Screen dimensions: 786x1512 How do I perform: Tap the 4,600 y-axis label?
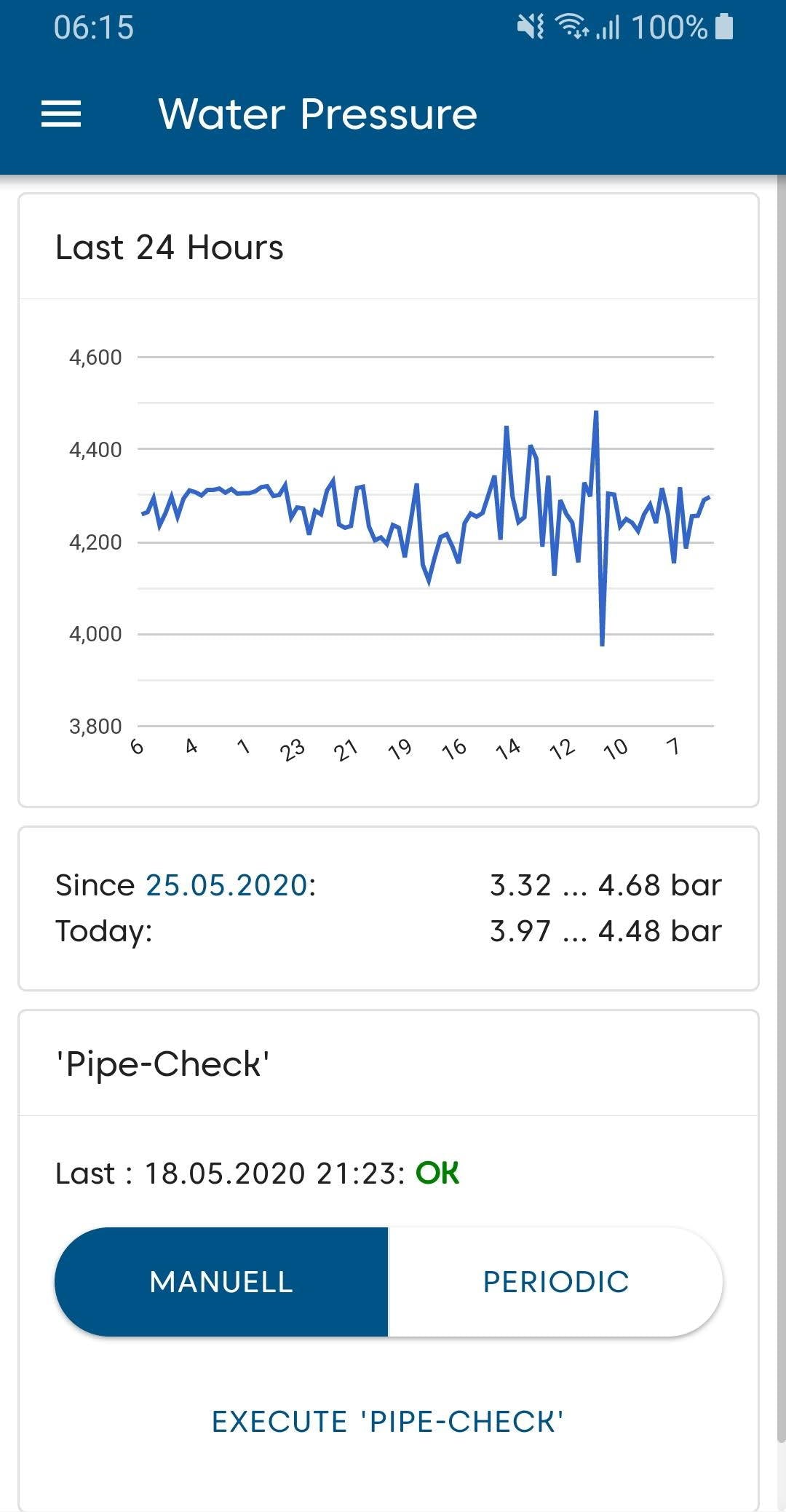coord(95,357)
